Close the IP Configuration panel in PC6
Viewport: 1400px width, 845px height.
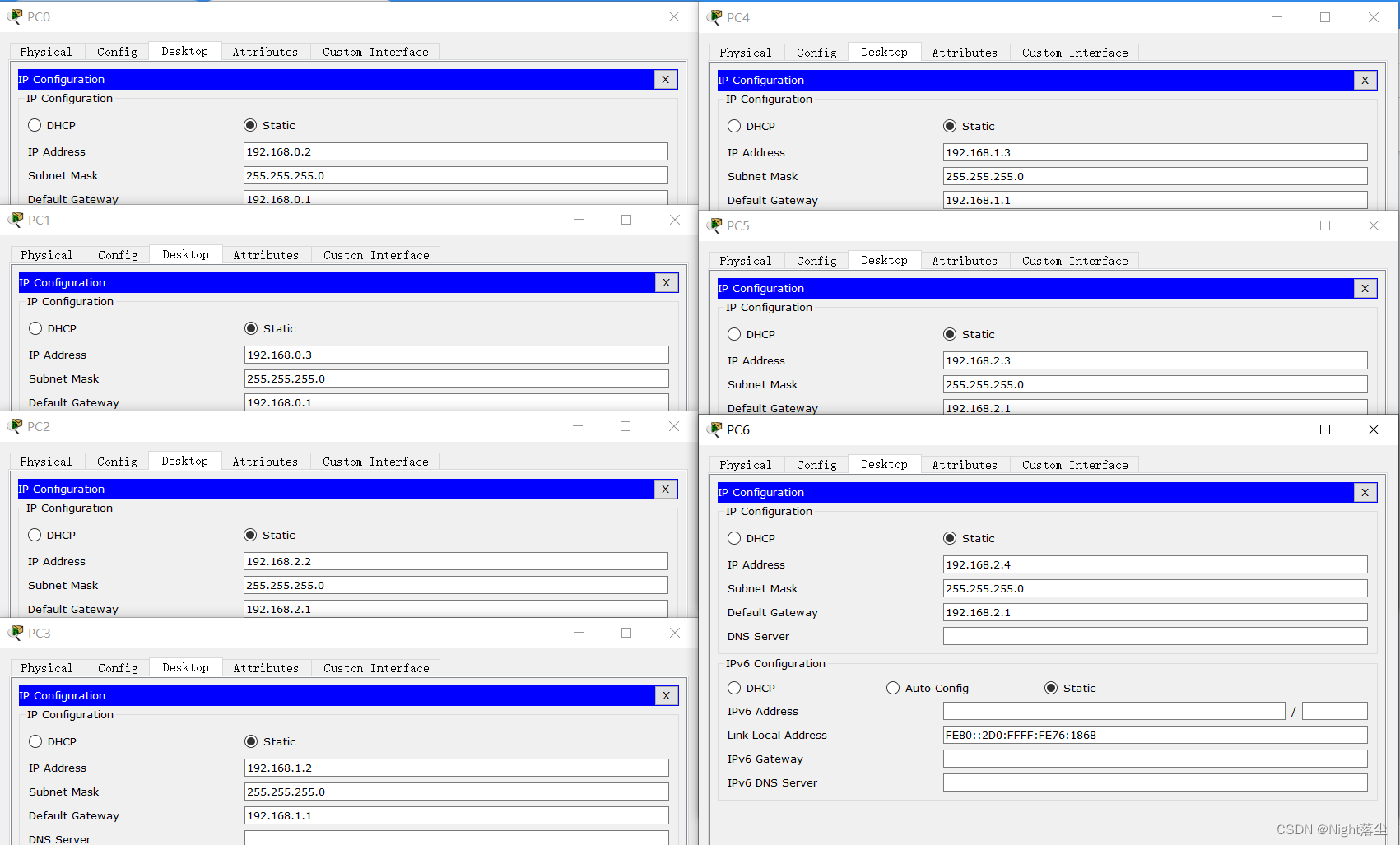click(1365, 492)
